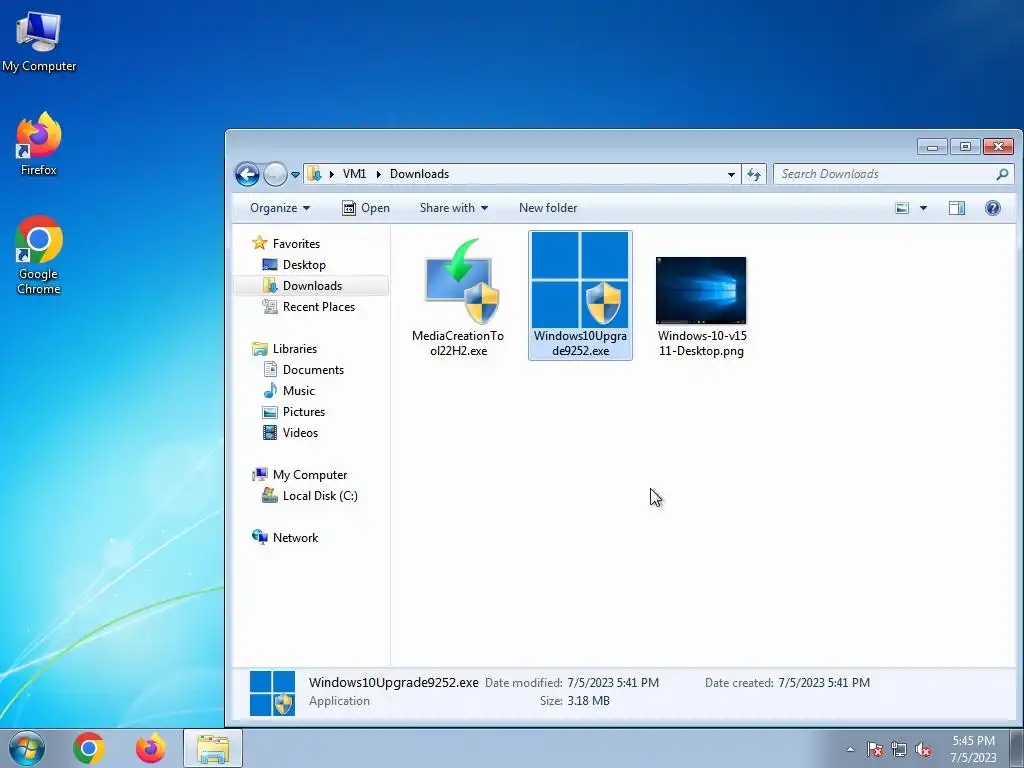Click the Windows10Upgrade9252.exe file name label
The image size is (1024, 768).
coord(580,343)
